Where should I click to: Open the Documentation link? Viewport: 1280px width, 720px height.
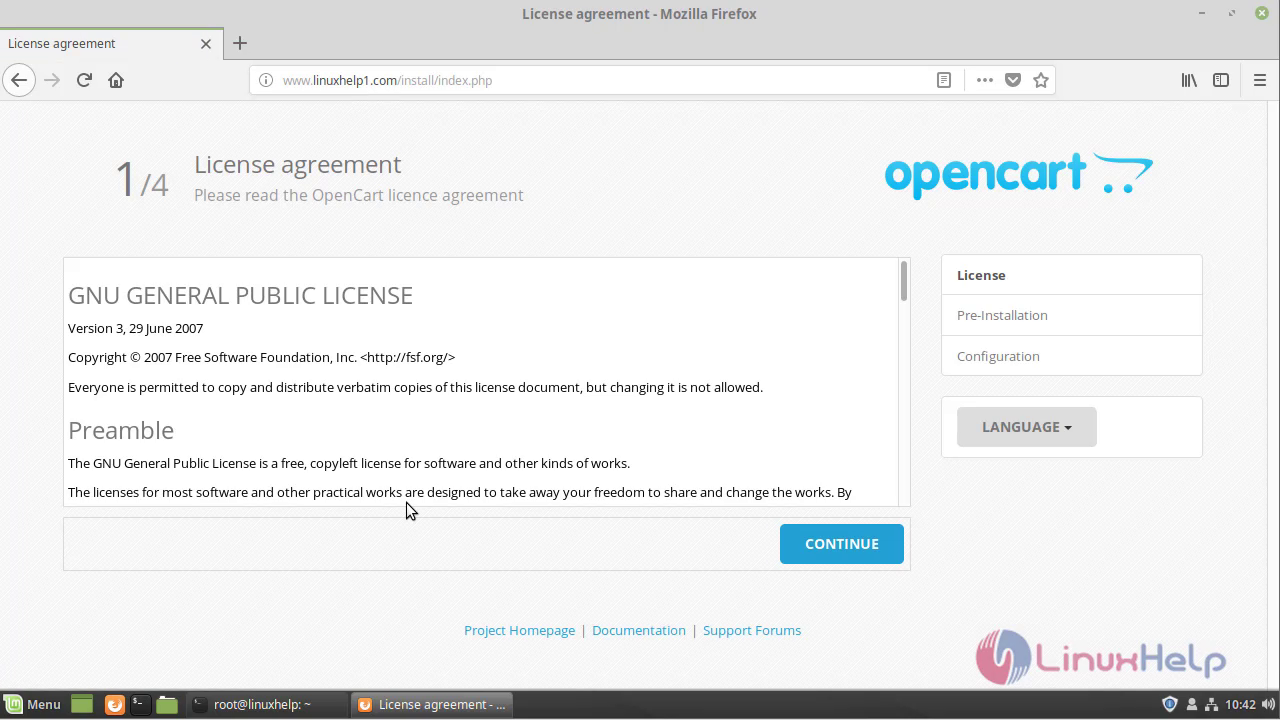pyautogui.click(x=639, y=630)
